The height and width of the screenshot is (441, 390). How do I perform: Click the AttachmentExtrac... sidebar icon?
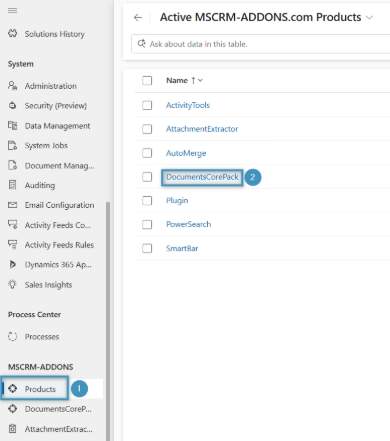point(13,428)
